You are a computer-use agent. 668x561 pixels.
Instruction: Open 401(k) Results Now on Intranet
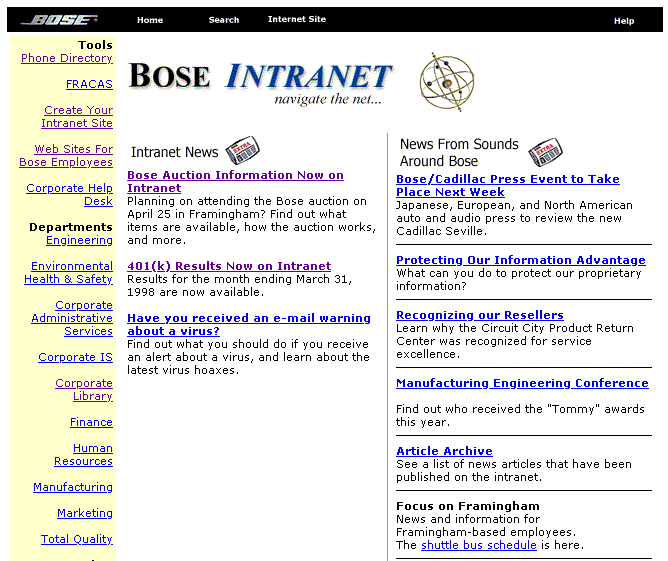click(x=229, y=266)
